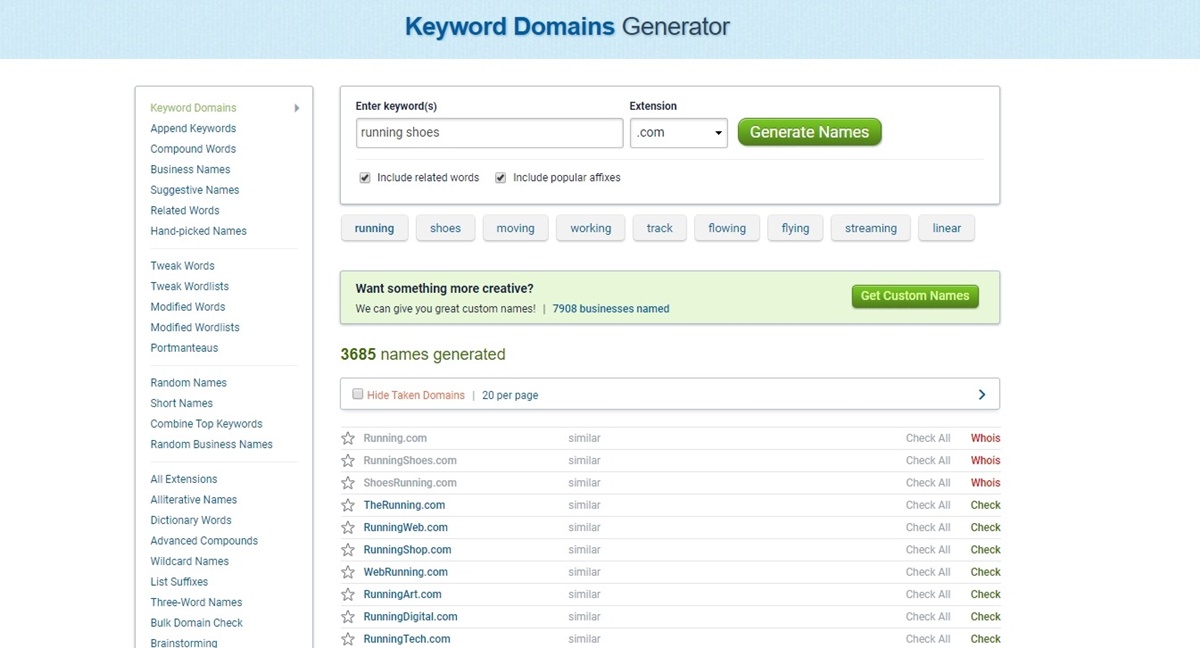The height and width of the screenshot is (648, 1200).
Task: Open Portmanteaus in the sidebar
Action: coord(184,348)
